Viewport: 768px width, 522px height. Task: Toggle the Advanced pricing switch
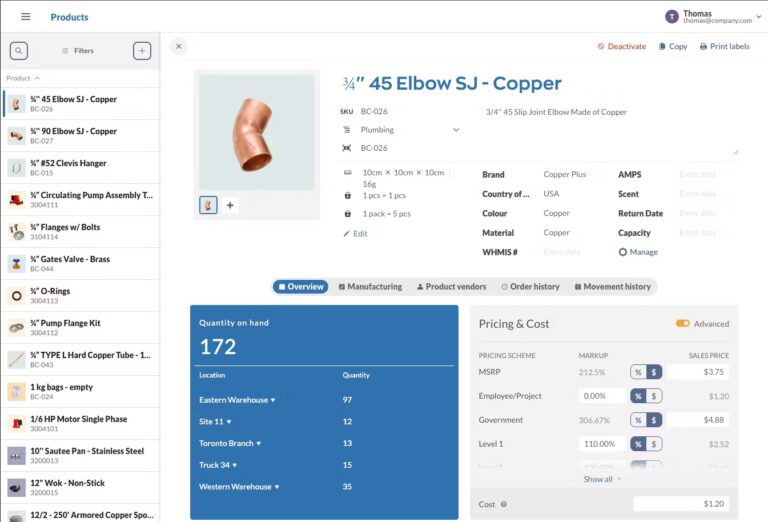[x=683, y=324]
